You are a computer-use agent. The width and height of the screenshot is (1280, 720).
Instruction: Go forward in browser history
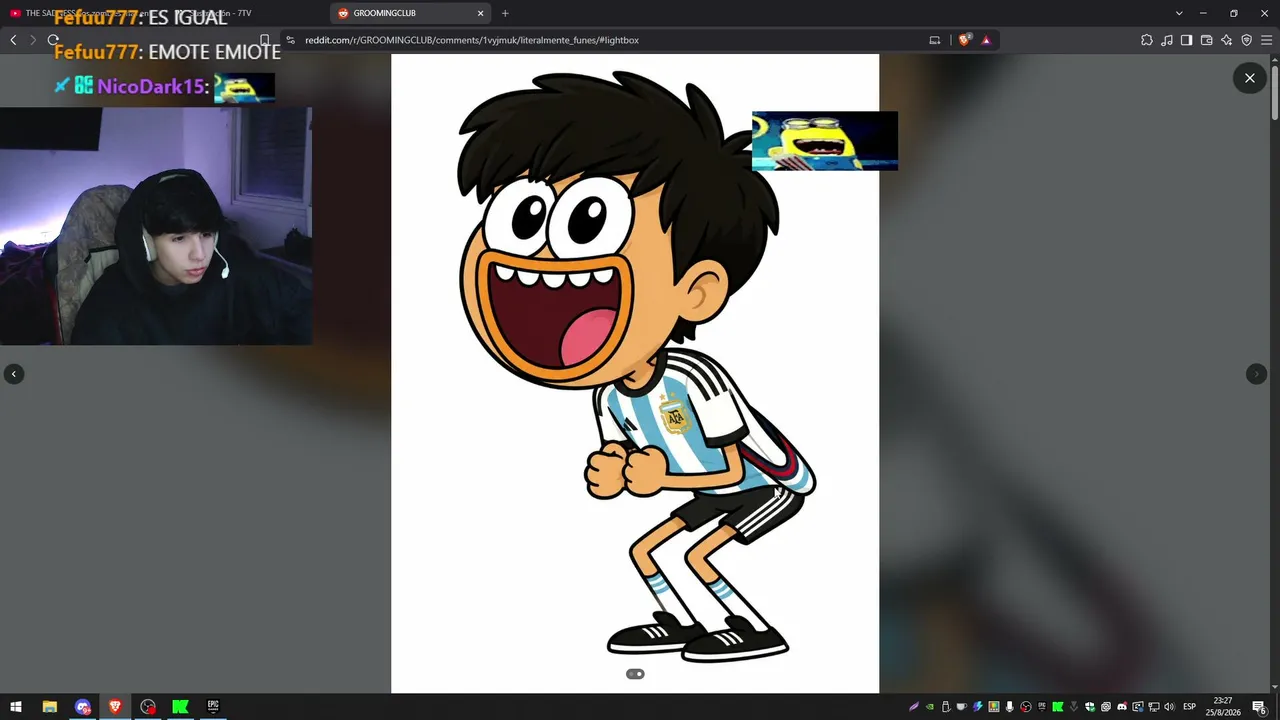[33, 40]
